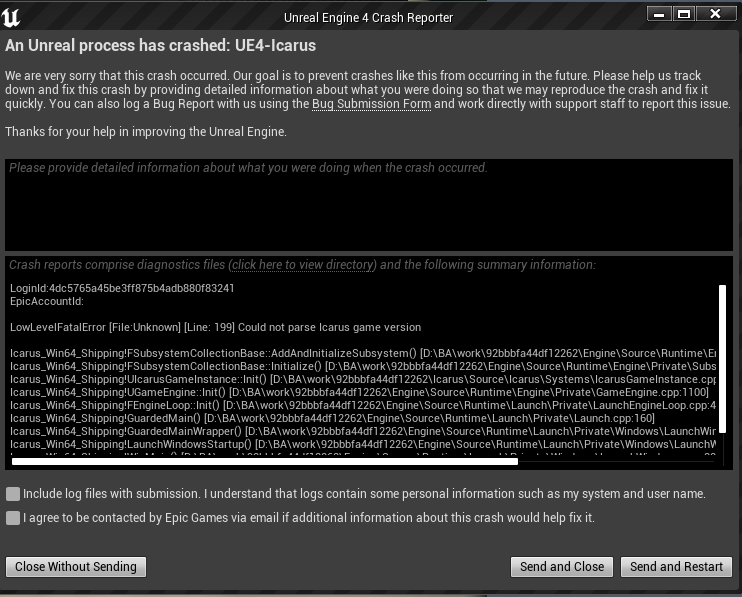This screenshot has width=742, height=597.
Task: Minimize the Crash Reporter window
Action: pyautogui.click(x=659, y=14)
